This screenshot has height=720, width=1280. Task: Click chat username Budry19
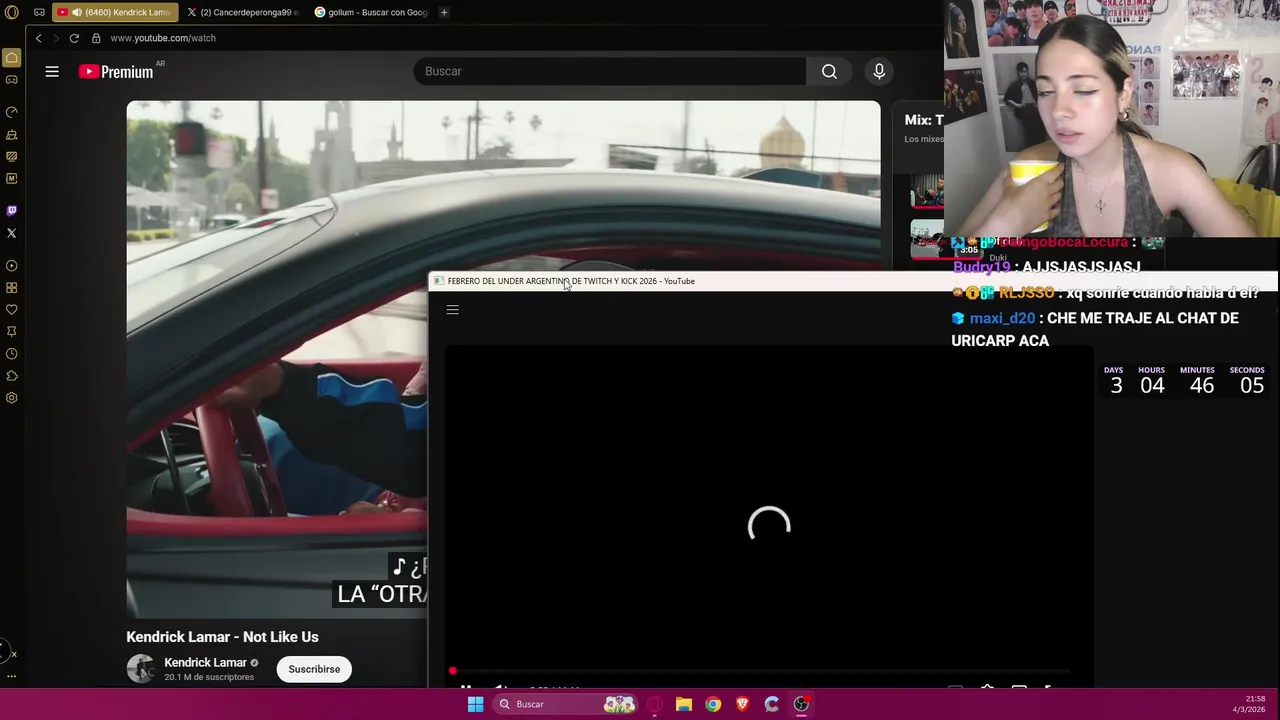982,267
